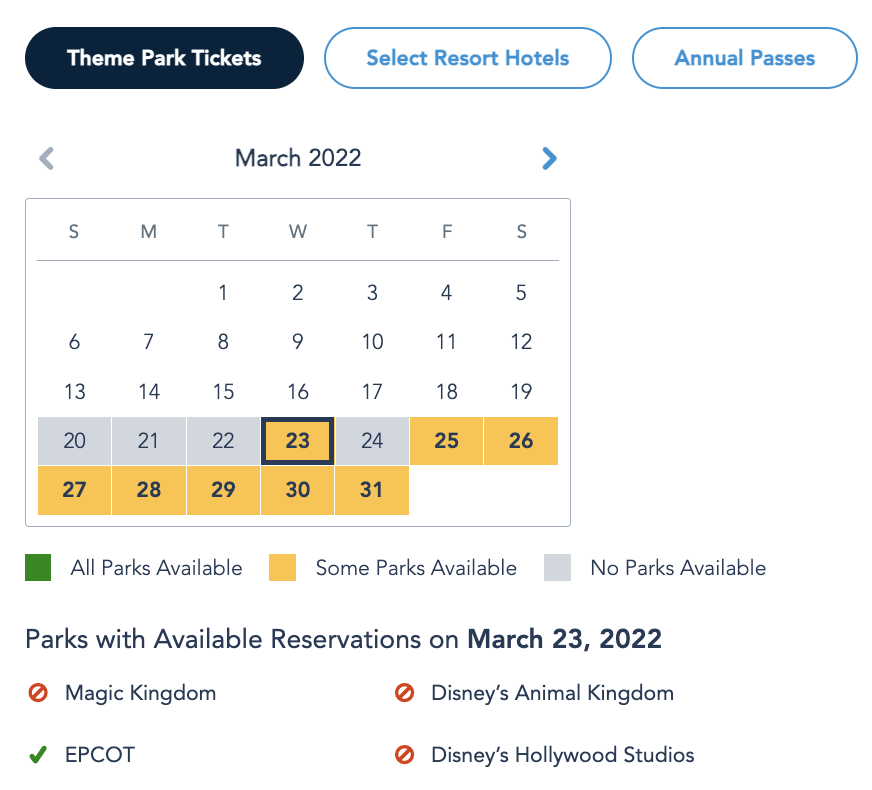Screen dimensions: 872x790
Task: Choose March 31 on the calendar
Action: click(x=372, y=490)
